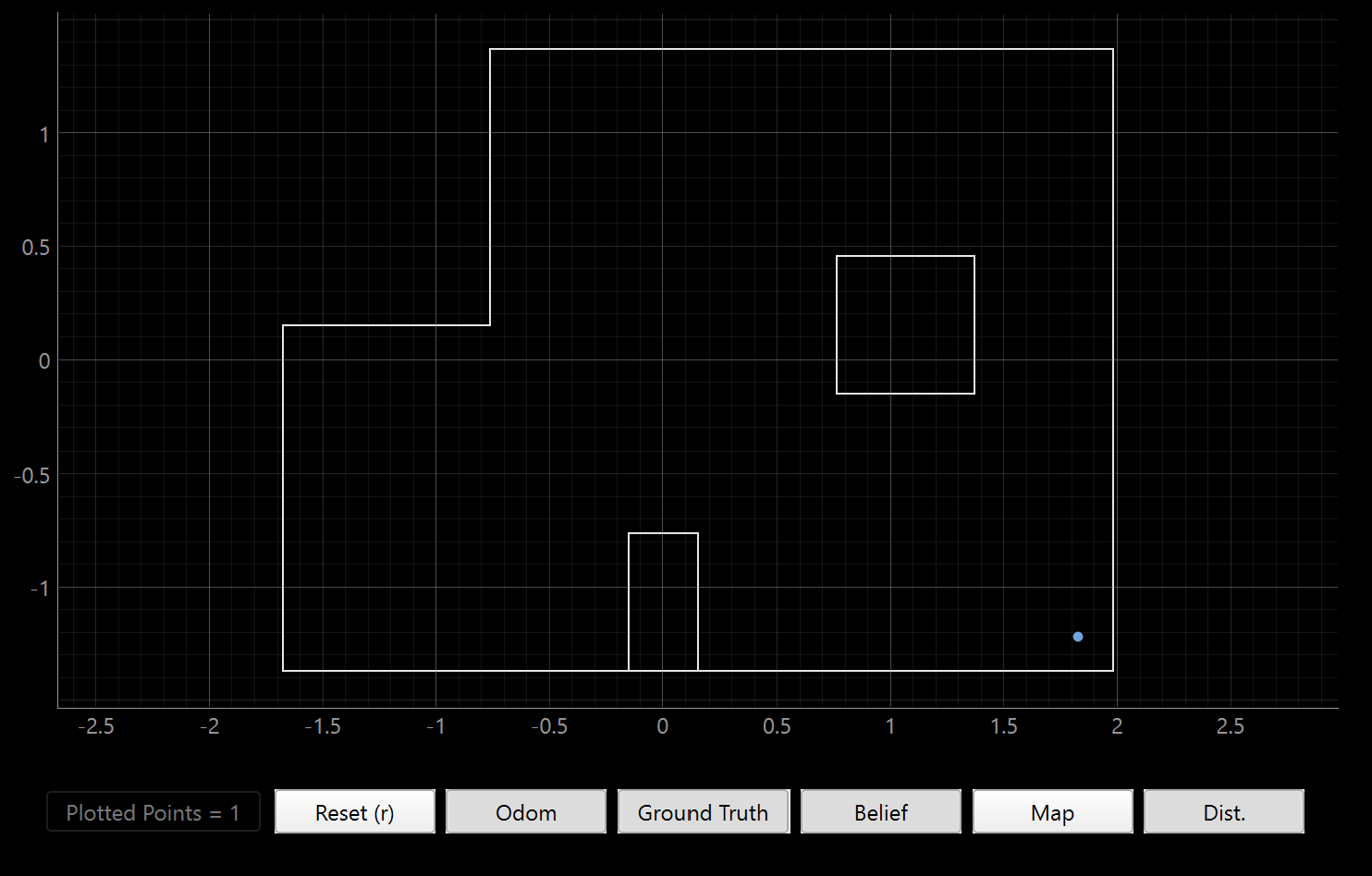The width and height of the screenshot is (1372, 876).
Task: Click the x-axis label 1.5
Action: point(1004,726)
